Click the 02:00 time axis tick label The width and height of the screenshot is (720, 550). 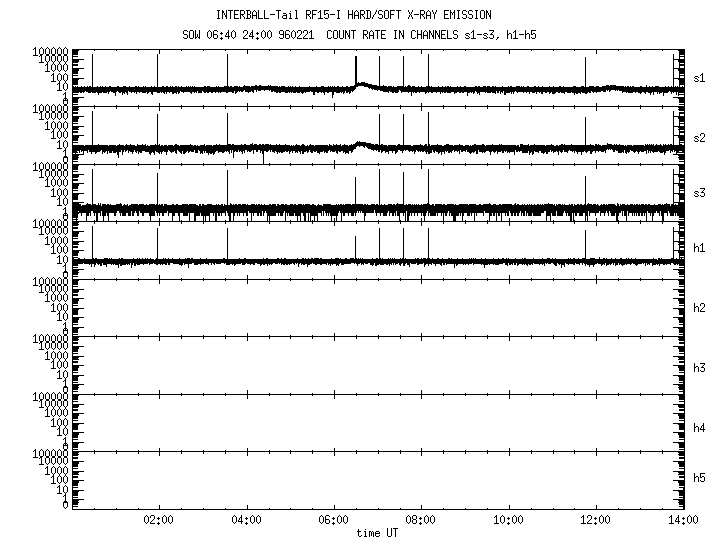[158, 520]
